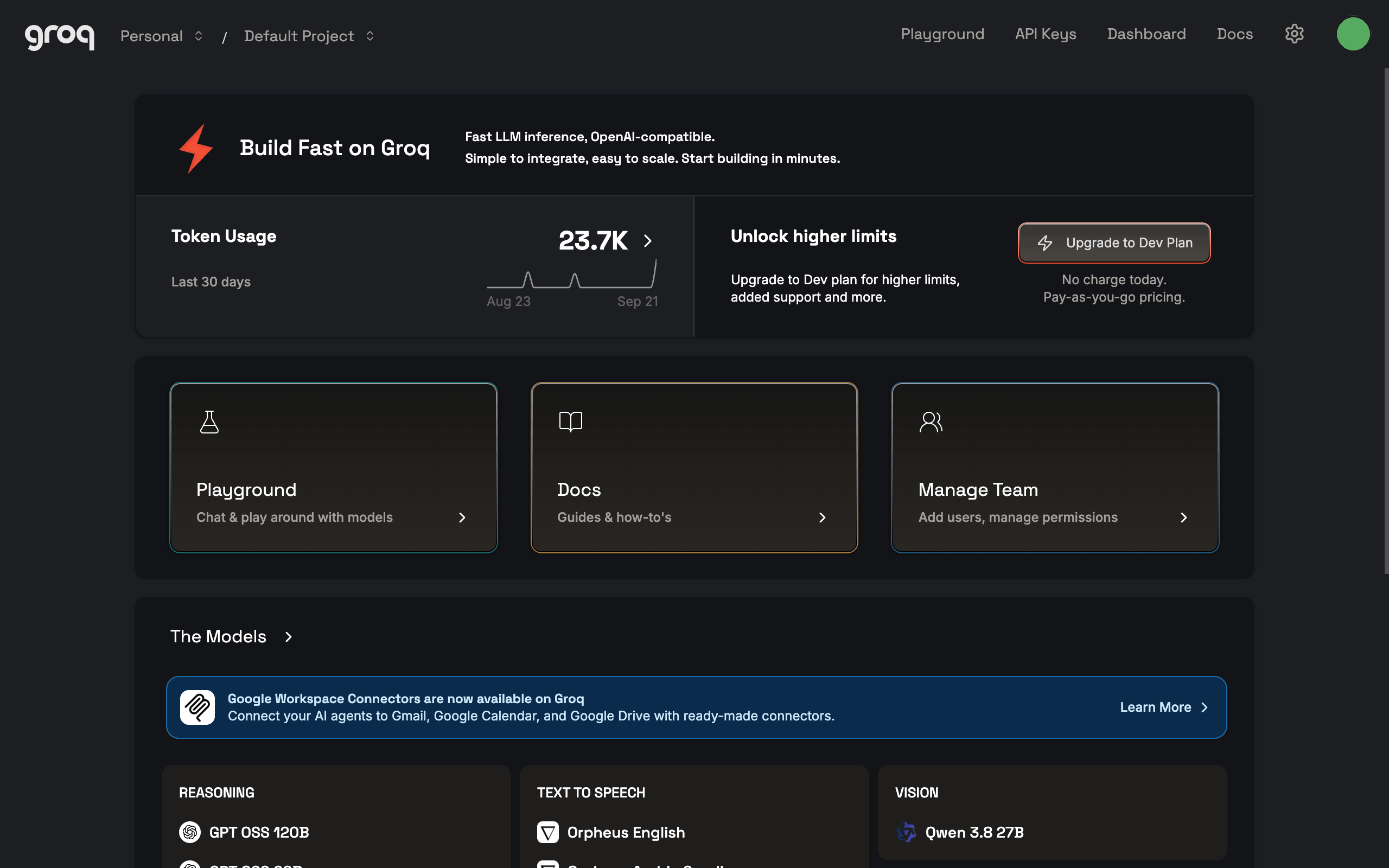The image size is (1389, 868).
Task: Open Dashboard in the top navigation
Action: 1146,34
